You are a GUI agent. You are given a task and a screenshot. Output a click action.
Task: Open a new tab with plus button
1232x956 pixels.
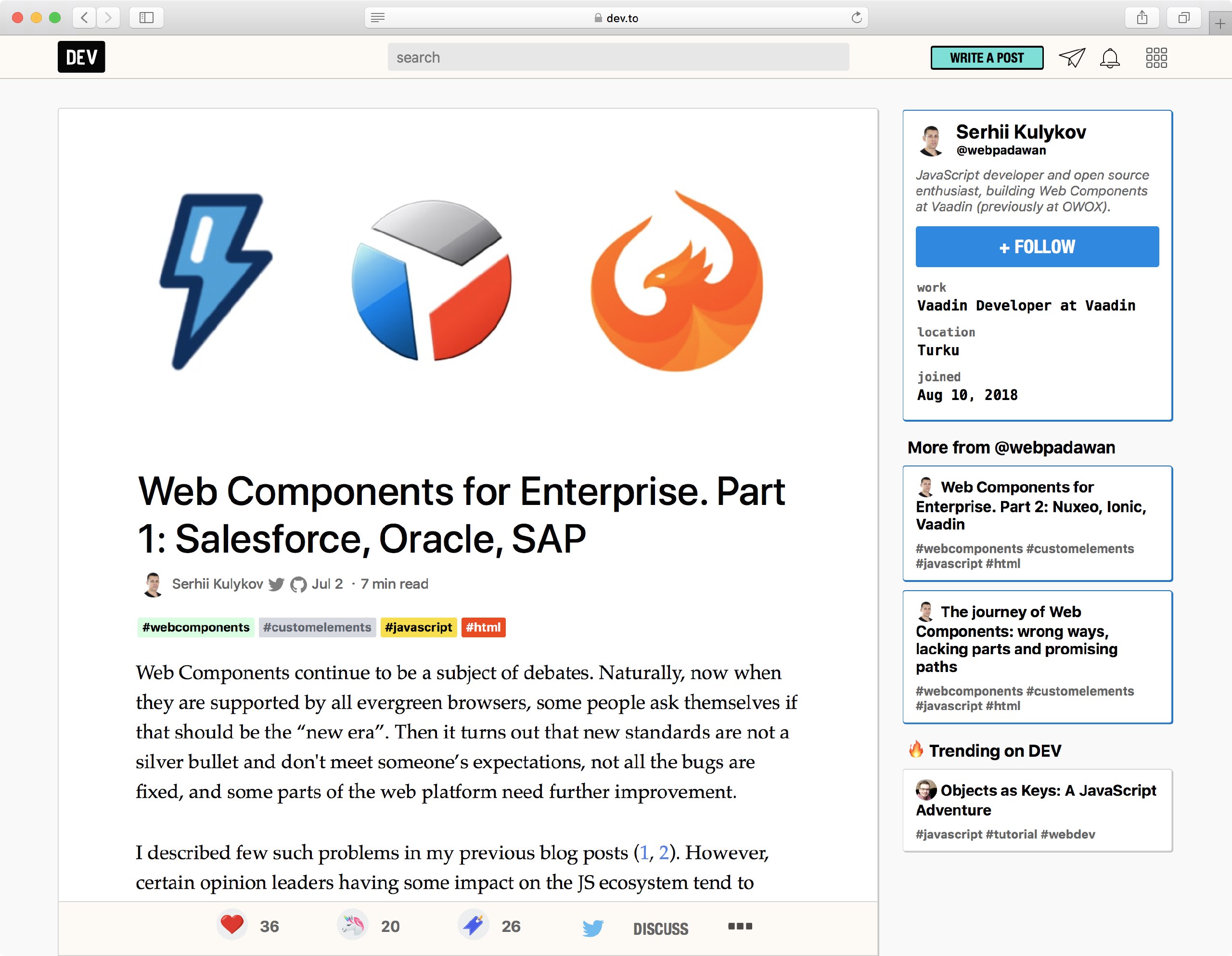(x=1220, y=23)
